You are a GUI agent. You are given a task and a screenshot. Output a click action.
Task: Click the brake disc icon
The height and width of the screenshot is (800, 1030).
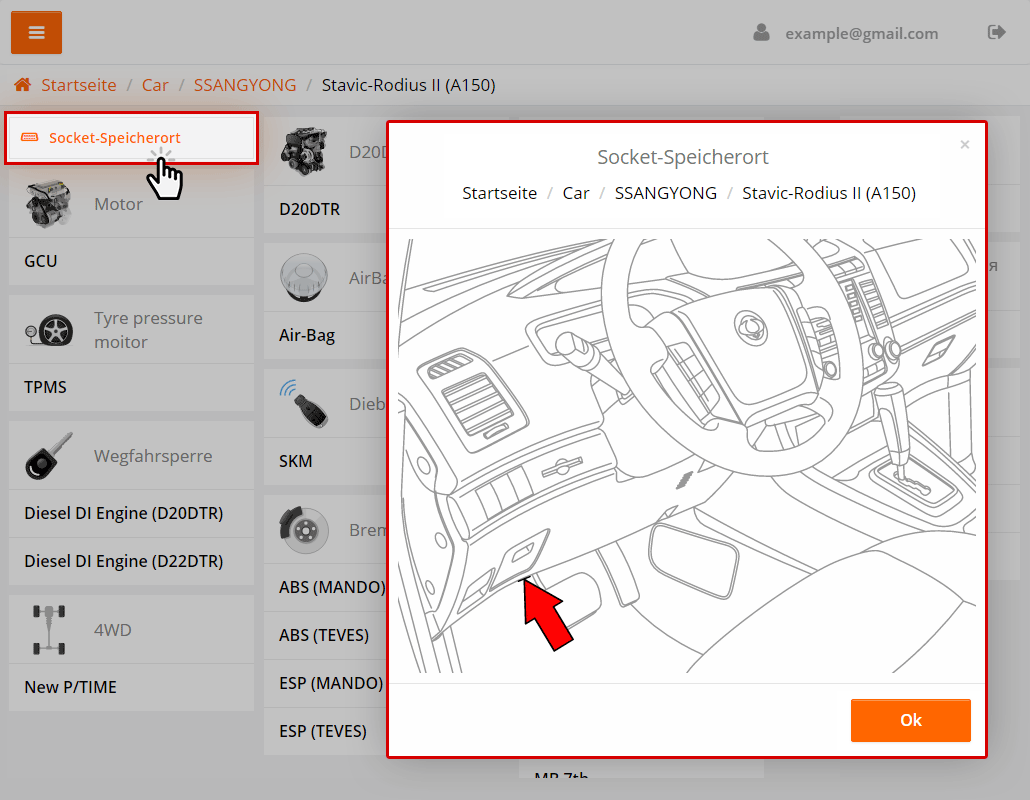(x=303, y=530)
